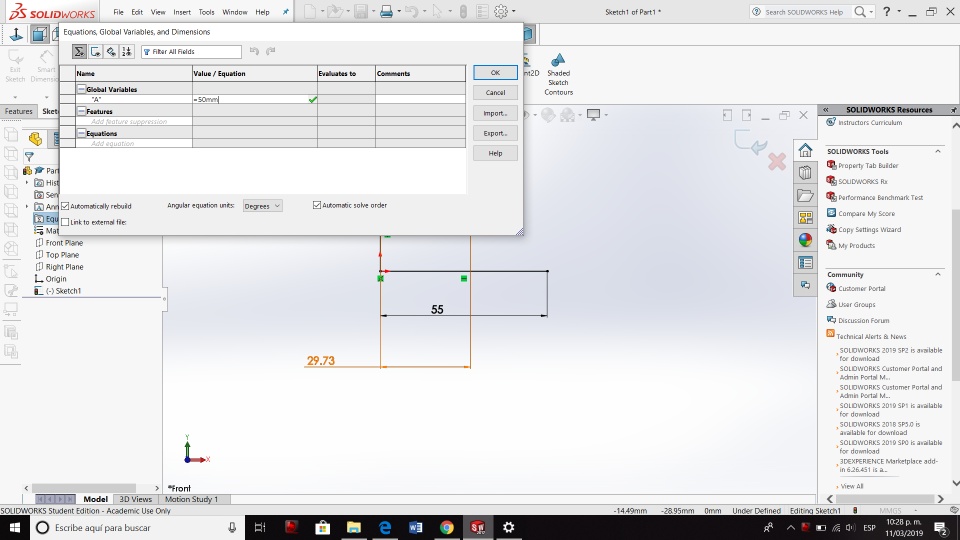This screenshot has width=960, height=540.
Task: Toggle Automatically rebuild checkbox
Action: (66, 206)
